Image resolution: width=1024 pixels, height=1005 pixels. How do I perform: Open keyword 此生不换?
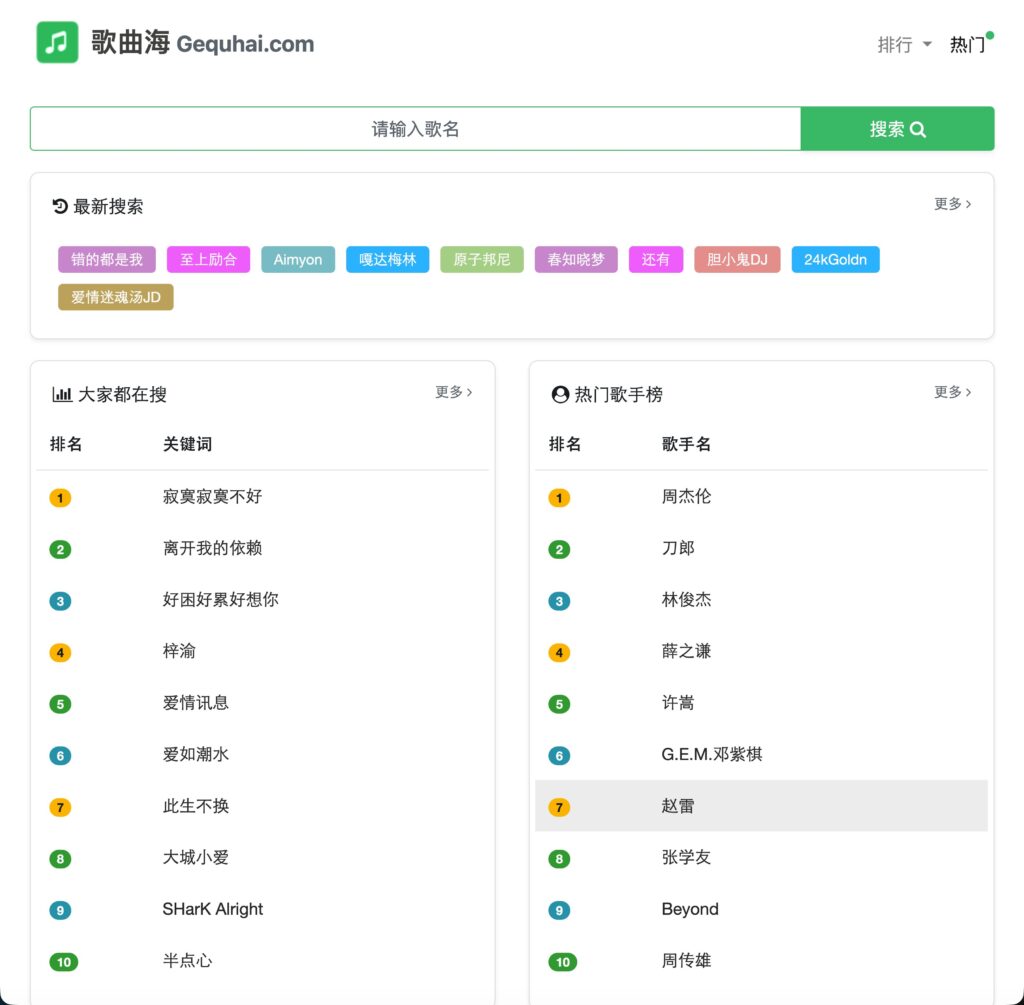(196, 806)
